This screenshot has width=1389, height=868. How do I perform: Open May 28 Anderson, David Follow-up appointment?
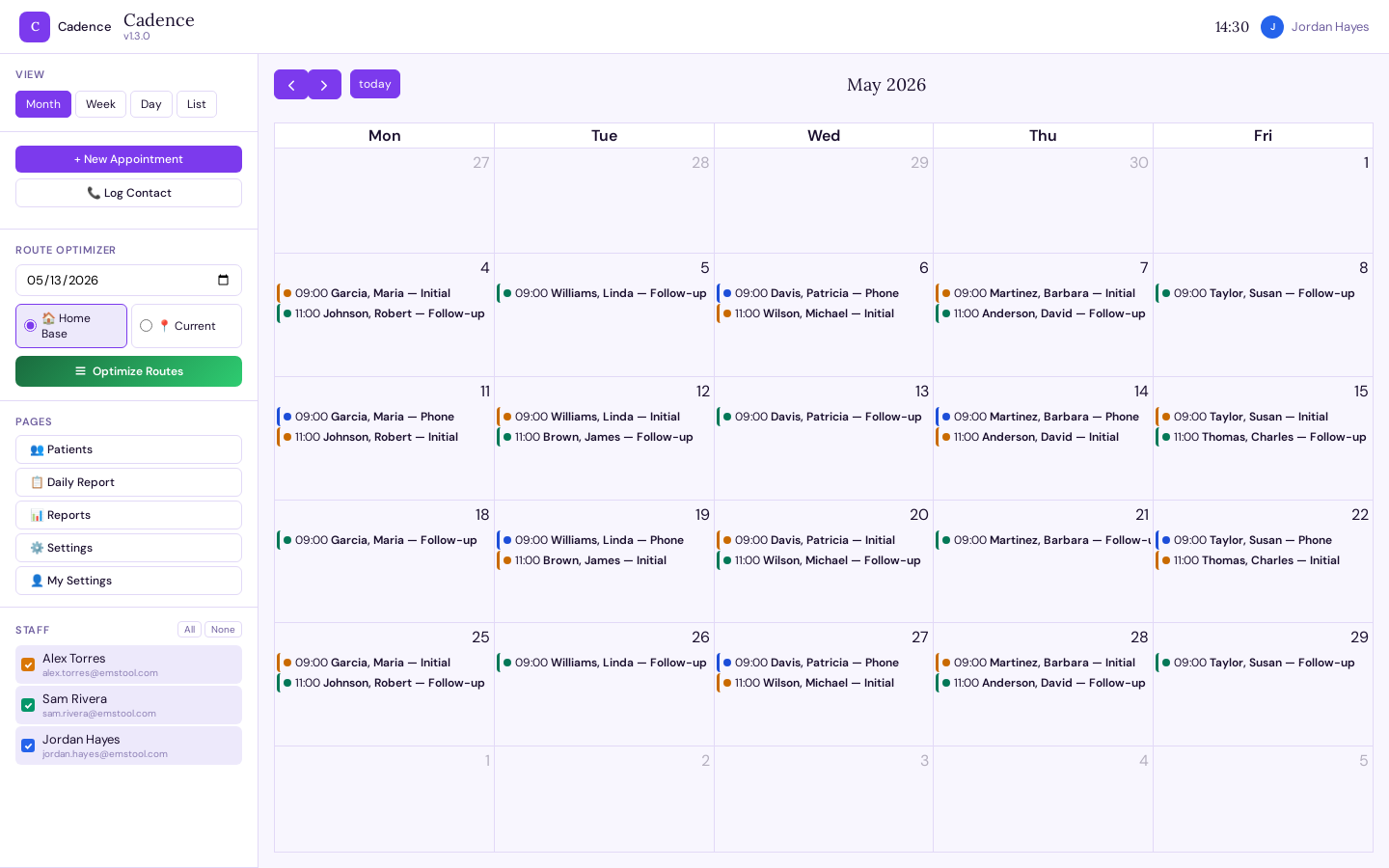(x=1043, y=683)
